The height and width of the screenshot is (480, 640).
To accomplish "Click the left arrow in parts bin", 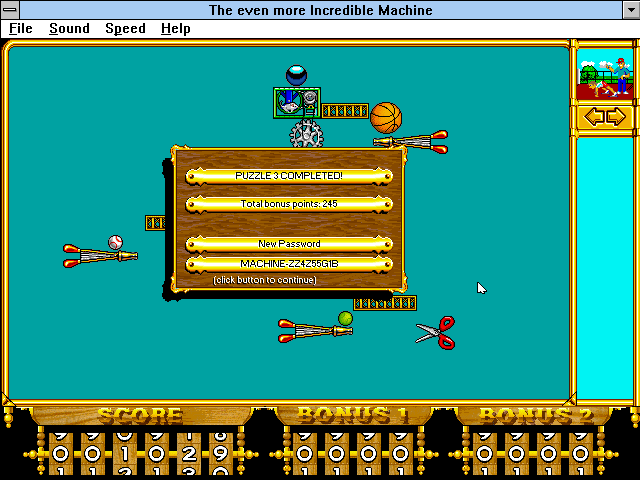I will click(594, 117).
